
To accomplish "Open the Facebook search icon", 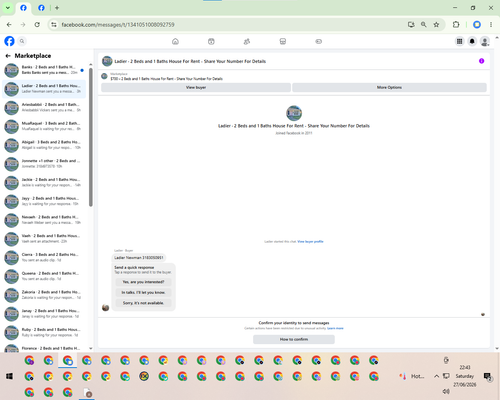I will pos(22,41).
